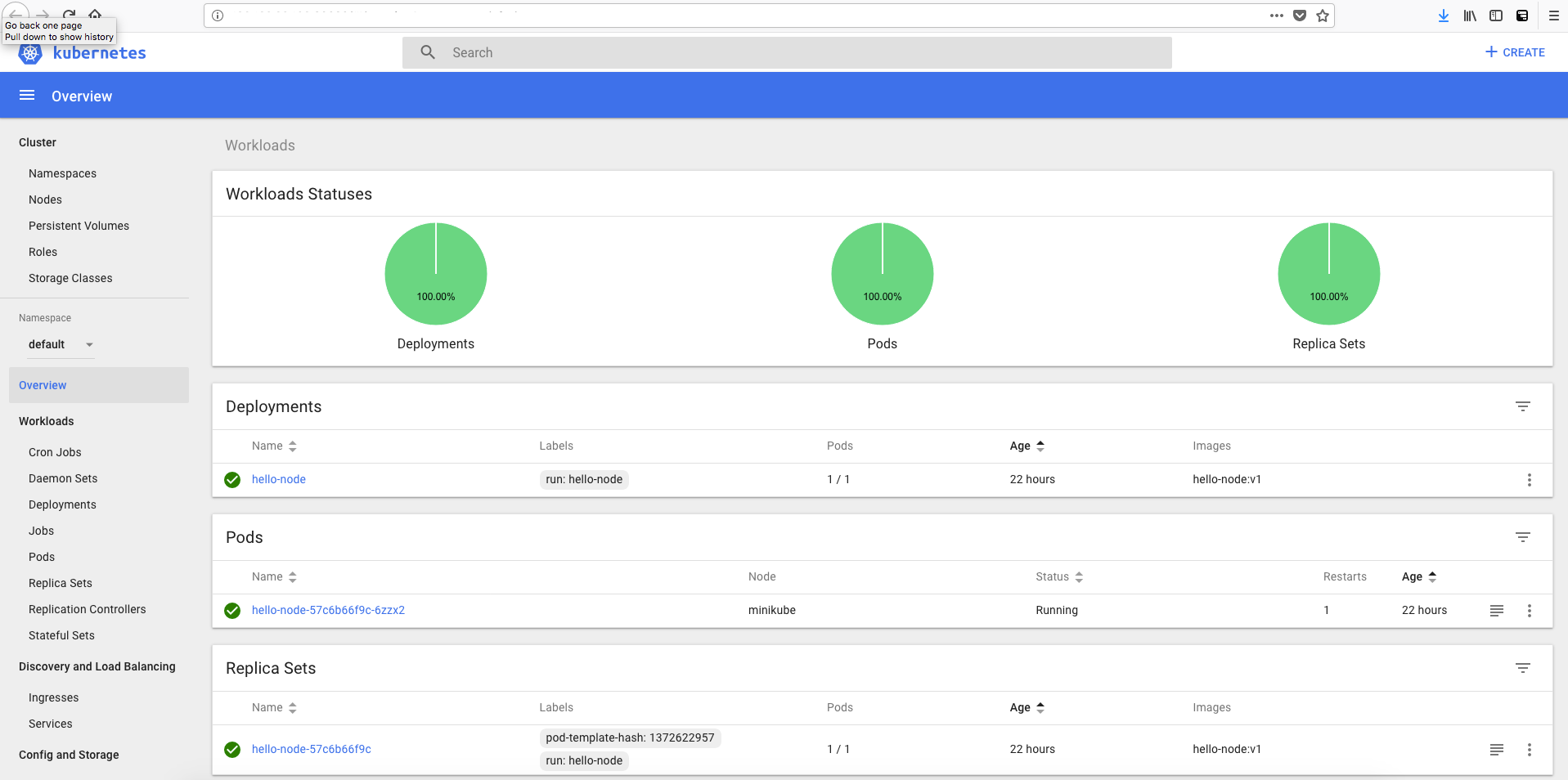Image resolution: width=1568 pixels, height=780 pixels.
Task: Open Jobs in the sidebar
Action: coord(41,531)
